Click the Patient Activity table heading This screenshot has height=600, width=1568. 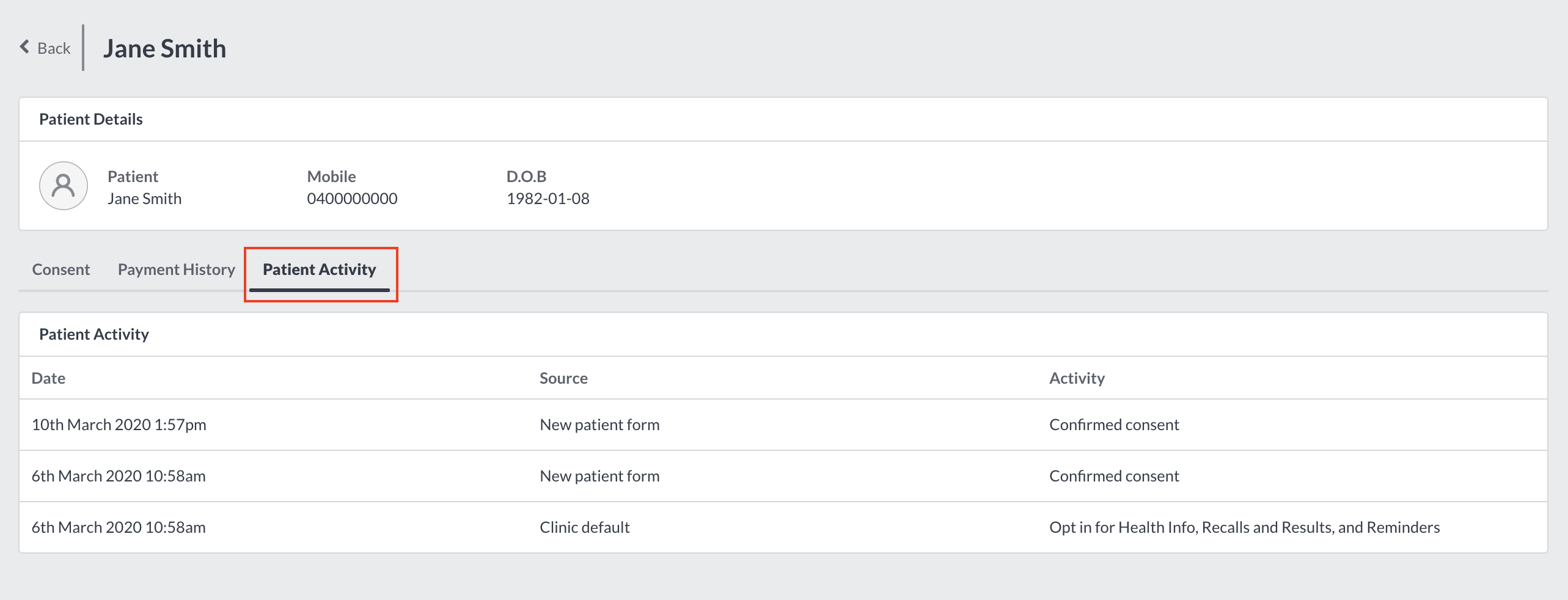pos(94,334)
